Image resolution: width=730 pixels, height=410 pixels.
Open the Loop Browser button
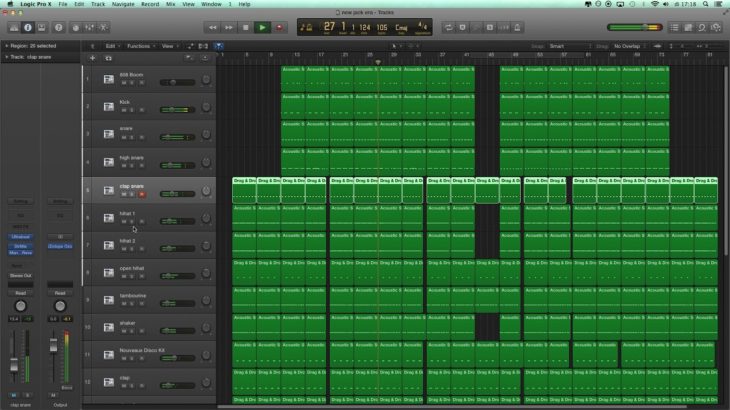point(702,27)
